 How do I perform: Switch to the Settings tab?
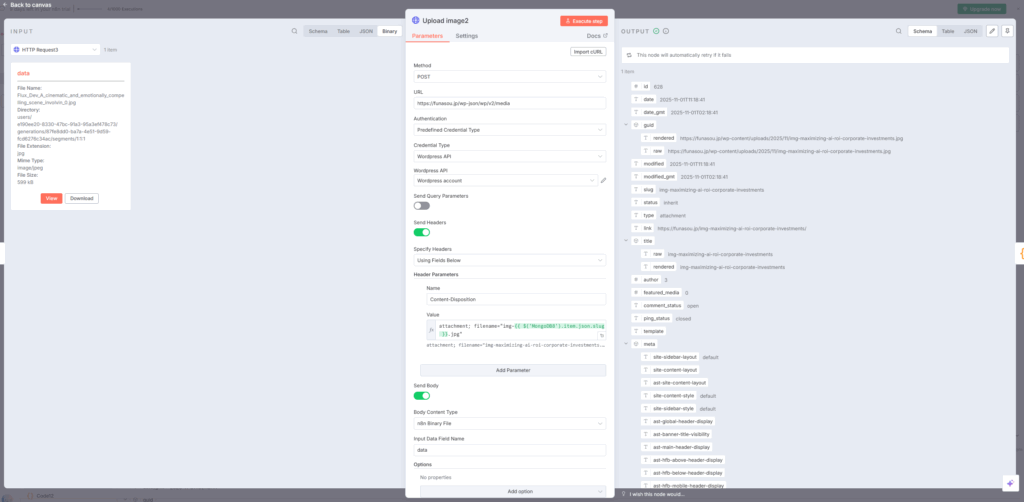(467, 35)
